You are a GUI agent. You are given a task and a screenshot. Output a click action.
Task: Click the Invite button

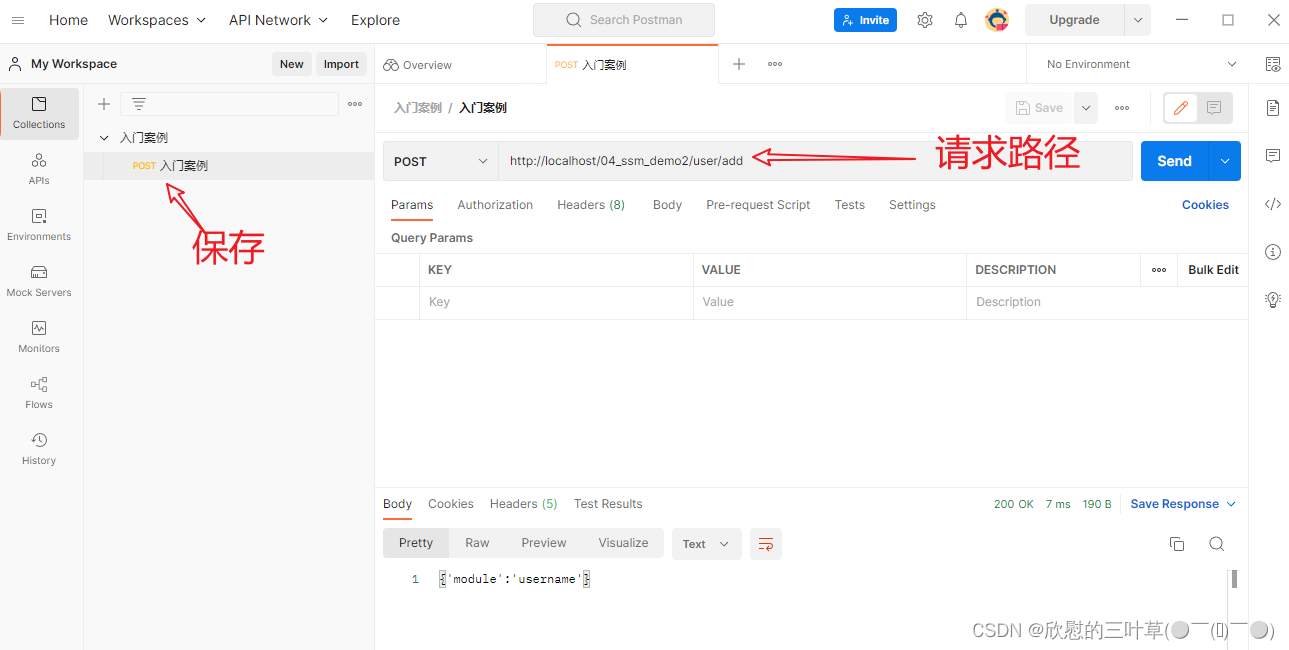[865, 20]
